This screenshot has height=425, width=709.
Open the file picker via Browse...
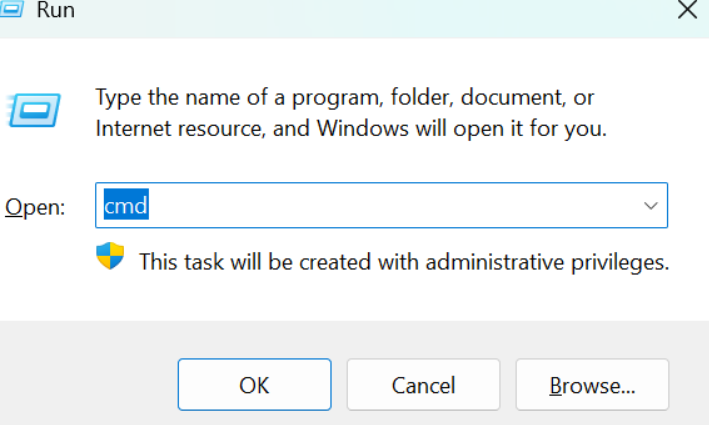[592, 385]
